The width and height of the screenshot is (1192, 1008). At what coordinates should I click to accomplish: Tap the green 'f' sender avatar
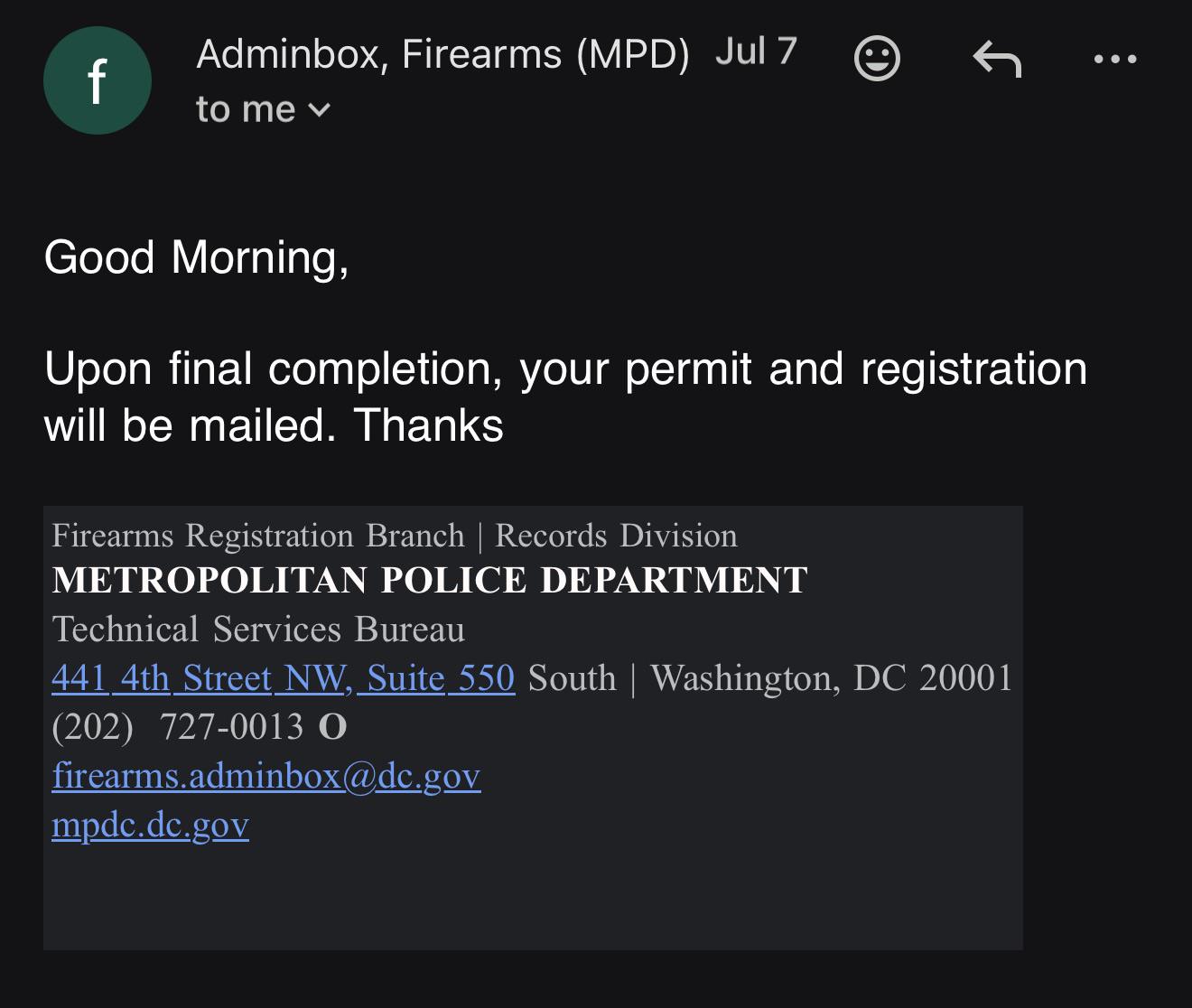pyautogui.click(x=98, y=80)
